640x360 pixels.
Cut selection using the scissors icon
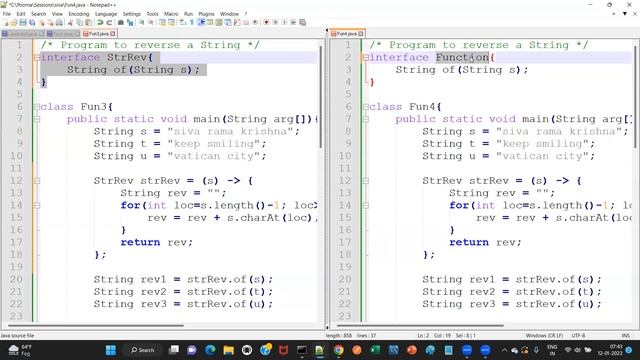pos(70,22)
